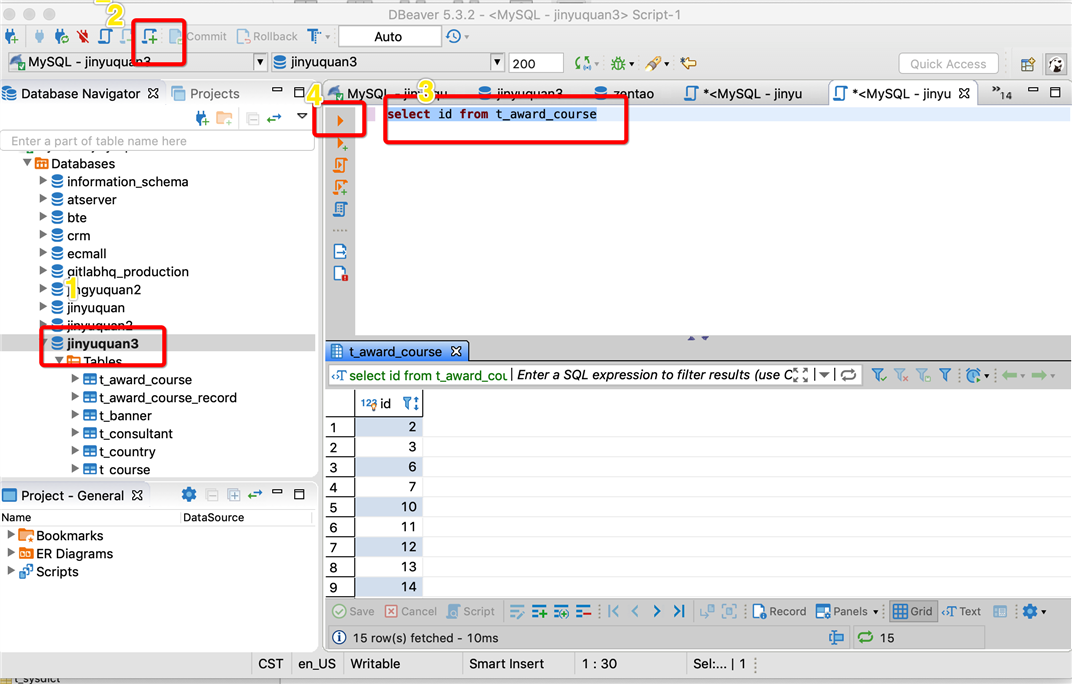
Task: Go to the next row in results
Action: [657, 611]
